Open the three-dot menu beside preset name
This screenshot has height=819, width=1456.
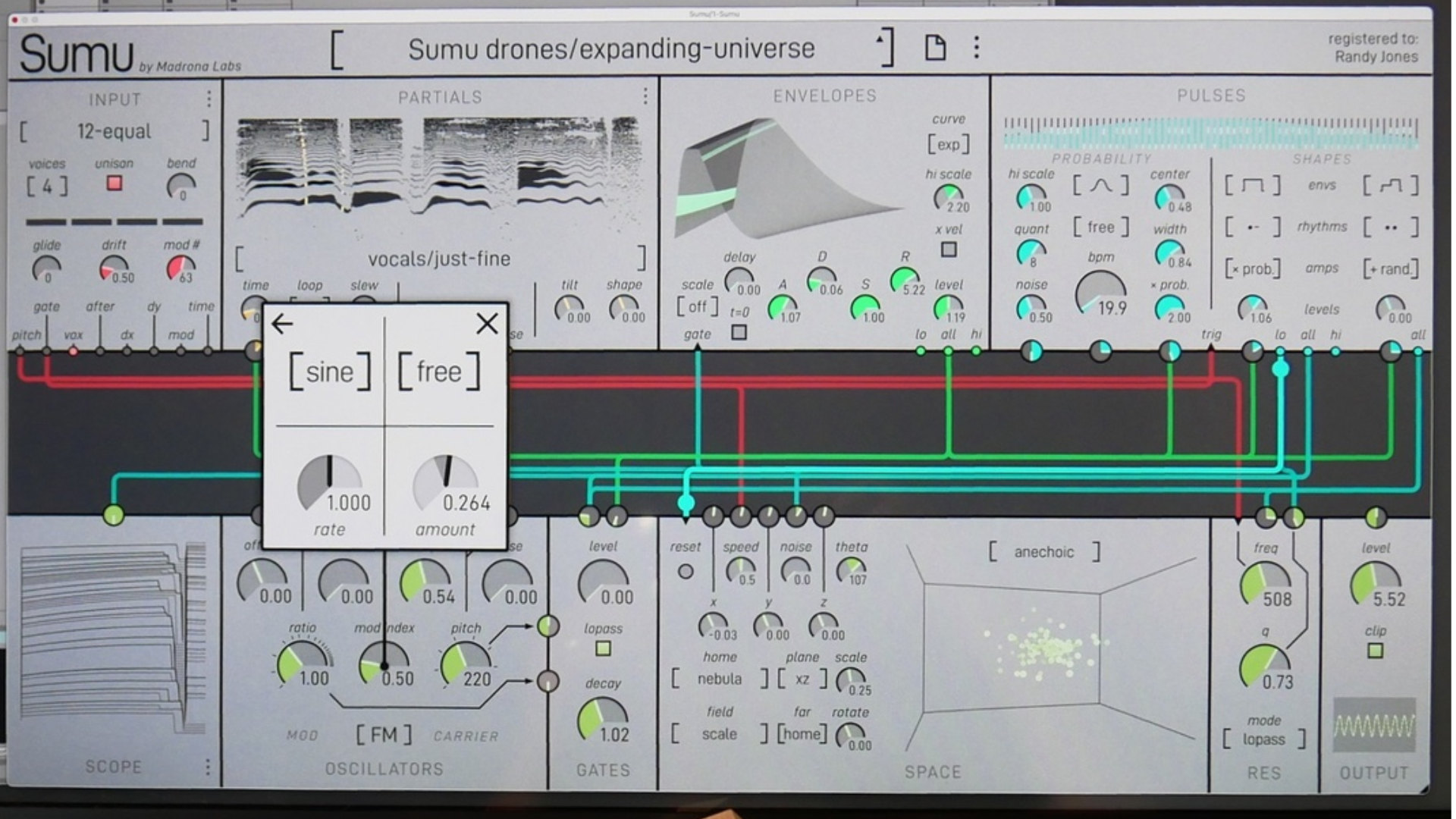(976, 47)
